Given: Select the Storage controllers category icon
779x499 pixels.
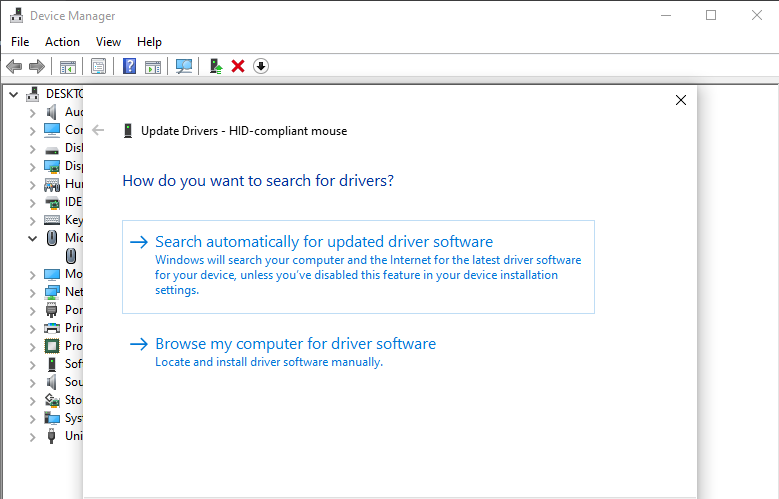Looking at the screenshot, I should [52, 400].
